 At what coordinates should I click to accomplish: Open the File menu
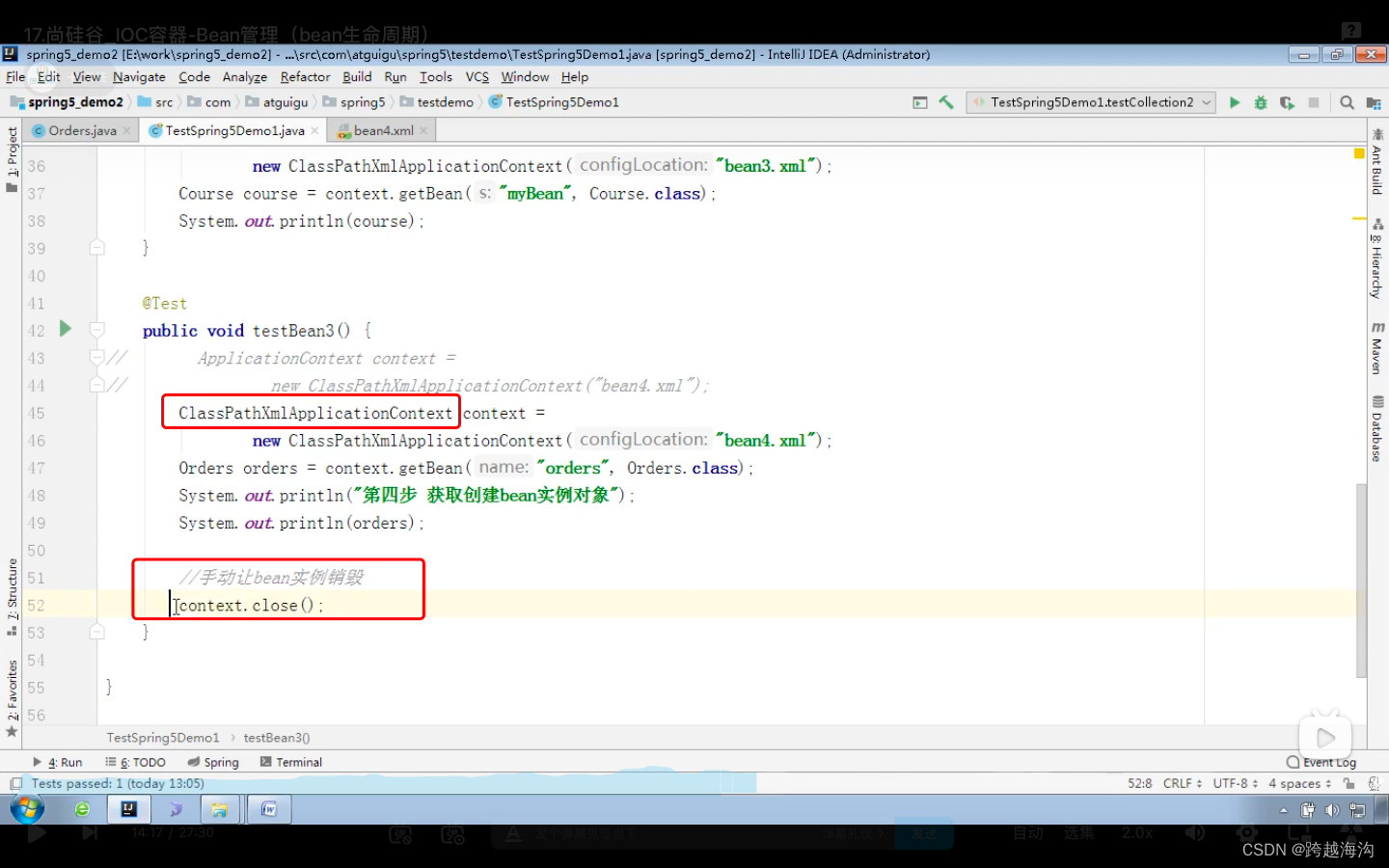point(15,77)
